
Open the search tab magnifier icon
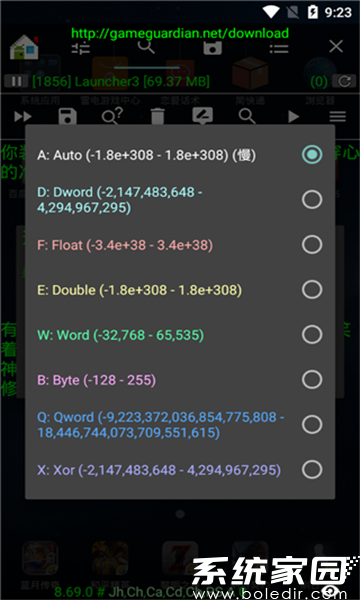coord(147,47)
